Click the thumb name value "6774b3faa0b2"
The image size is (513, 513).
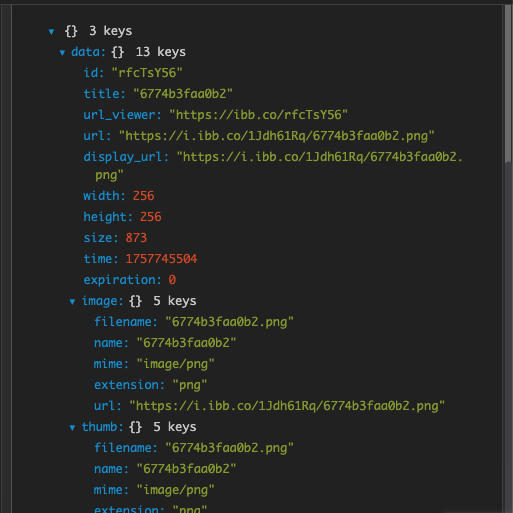click(x=186, y=469)
